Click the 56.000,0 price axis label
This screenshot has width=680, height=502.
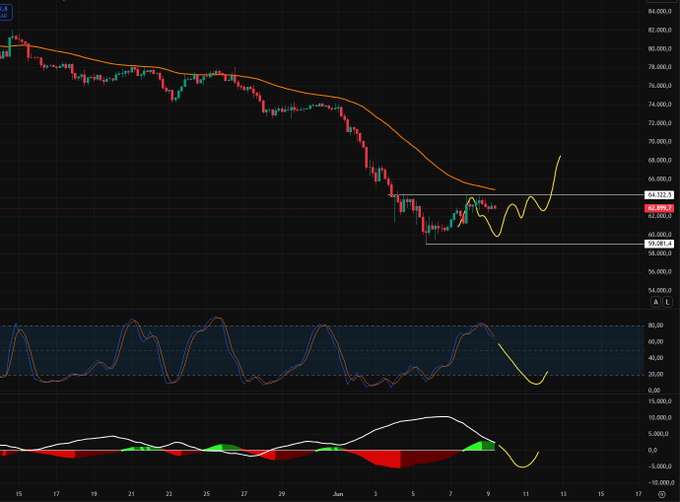(x=659, y=272)
